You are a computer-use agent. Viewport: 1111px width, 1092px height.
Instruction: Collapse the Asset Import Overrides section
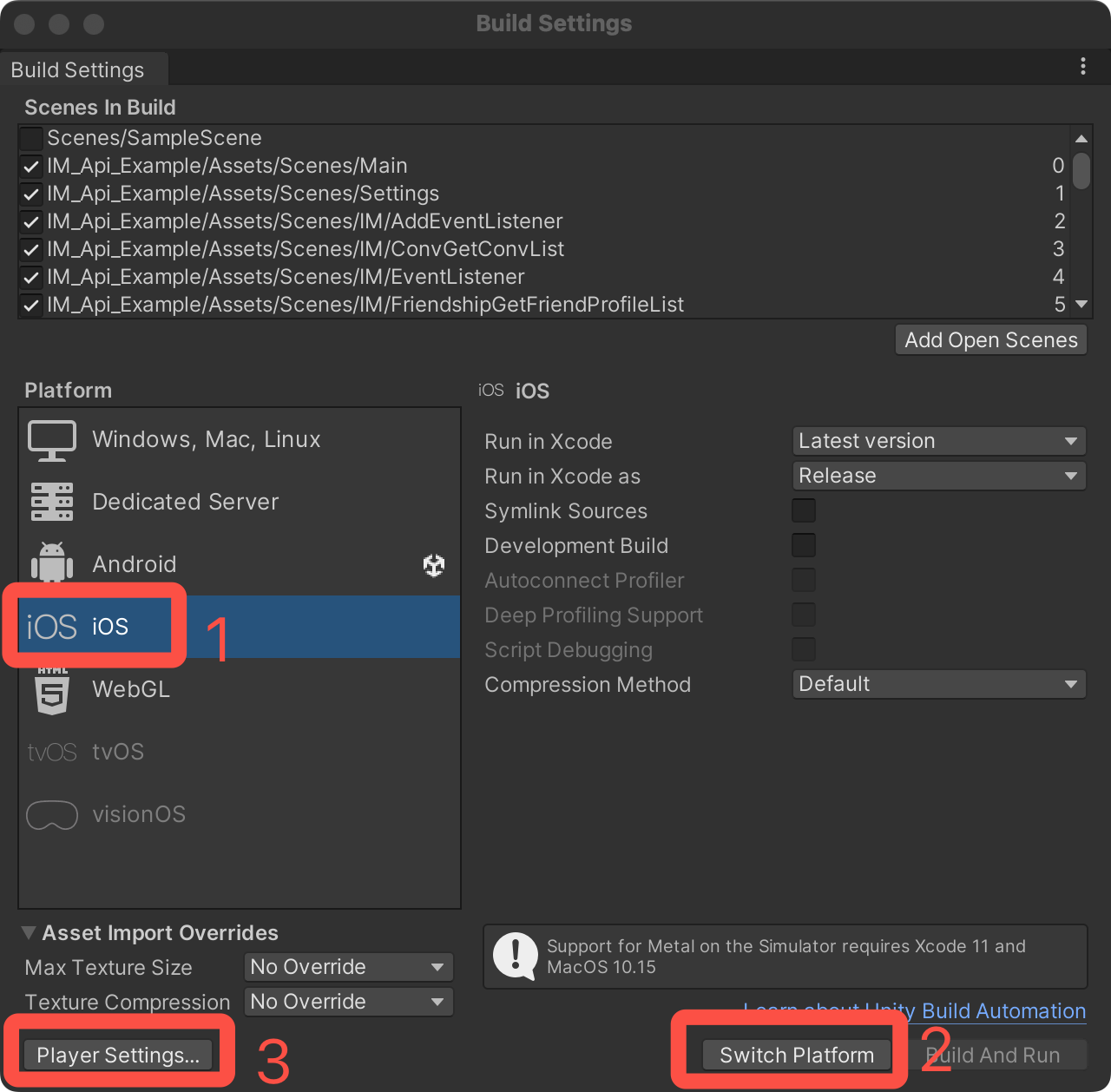(29, 933)
